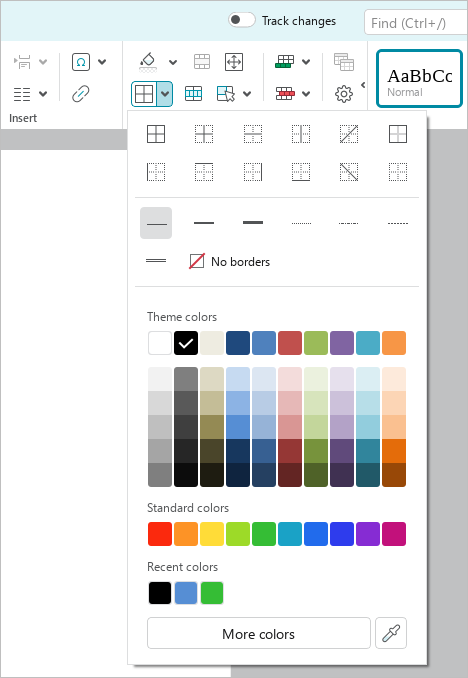Click the More colors button

pyautogui.click(x=259, y=633)
